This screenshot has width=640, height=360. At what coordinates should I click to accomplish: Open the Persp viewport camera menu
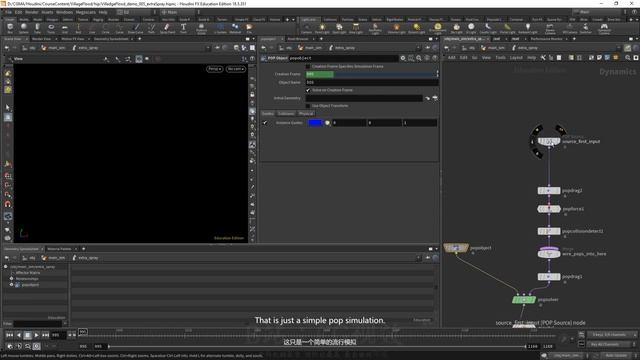pos(214,69)
